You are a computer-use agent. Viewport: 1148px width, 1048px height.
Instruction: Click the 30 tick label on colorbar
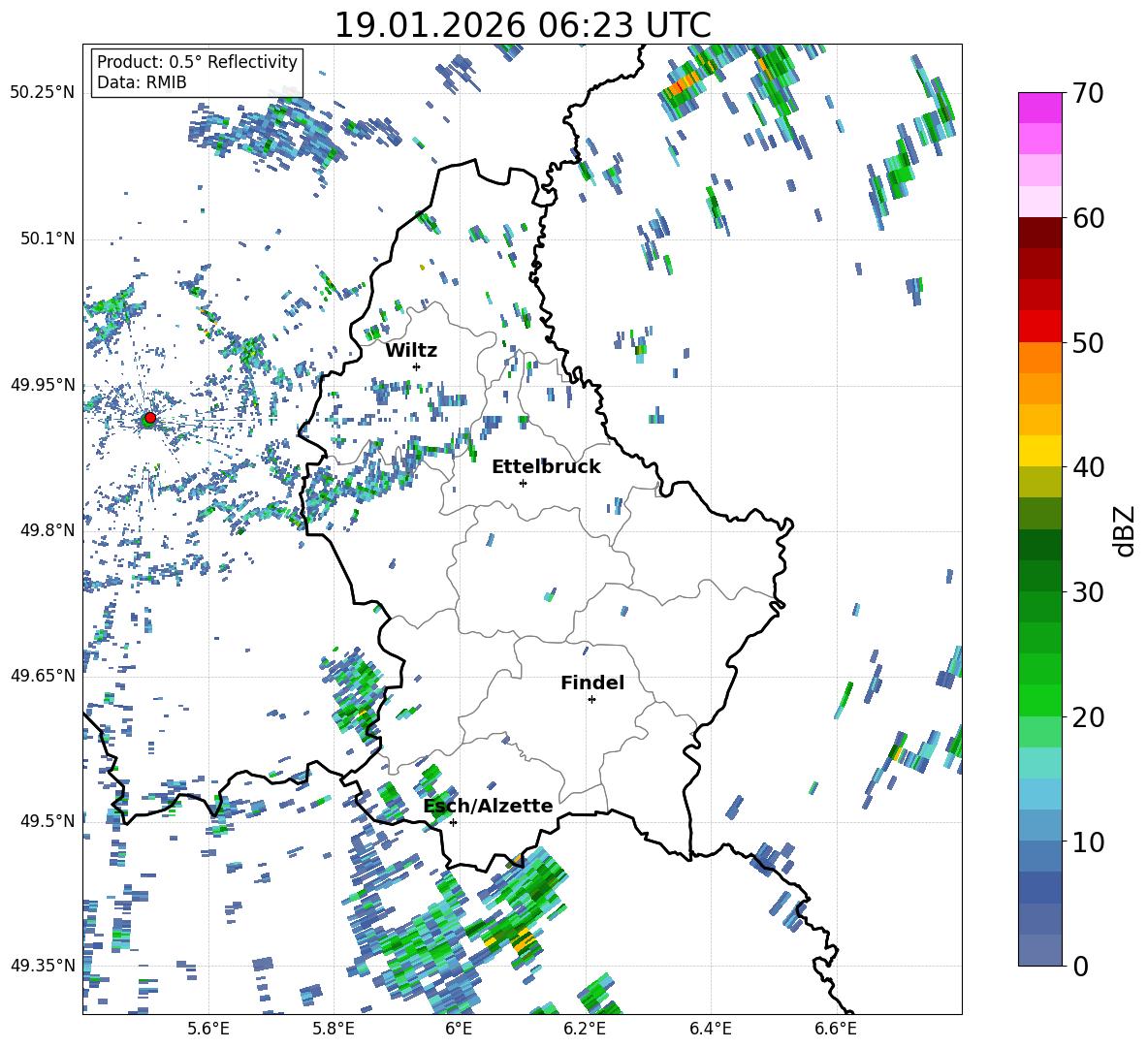click(1088, 592)
